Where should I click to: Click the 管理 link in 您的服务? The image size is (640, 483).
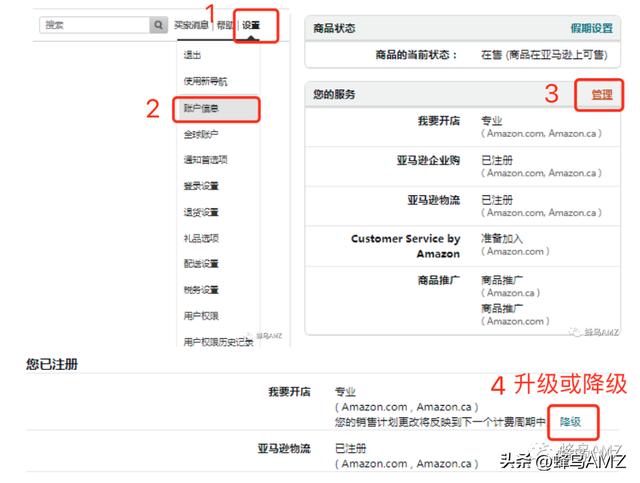(x=602, y=95)
